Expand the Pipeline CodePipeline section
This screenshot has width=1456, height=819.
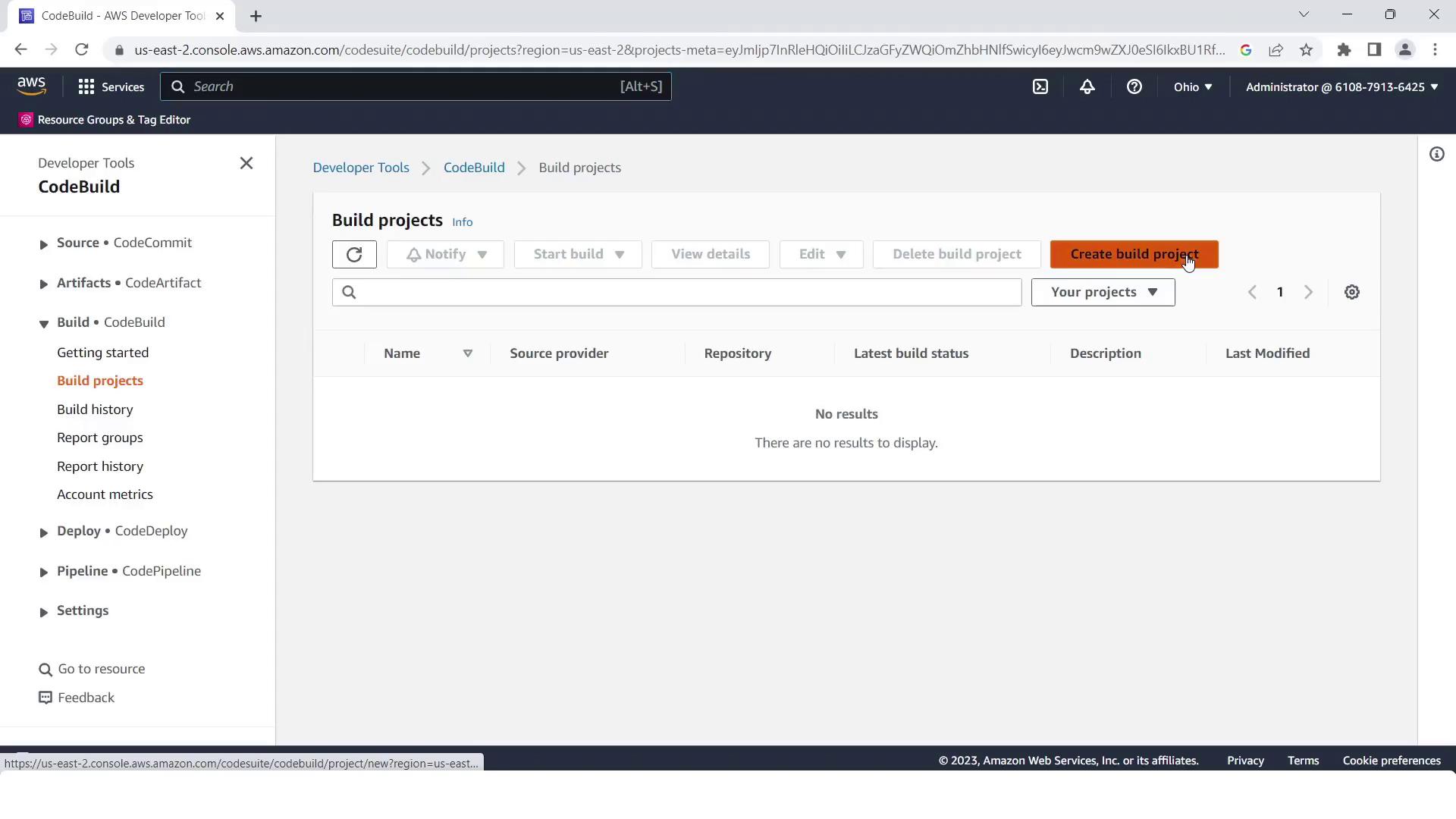click(x=44, y=573)
